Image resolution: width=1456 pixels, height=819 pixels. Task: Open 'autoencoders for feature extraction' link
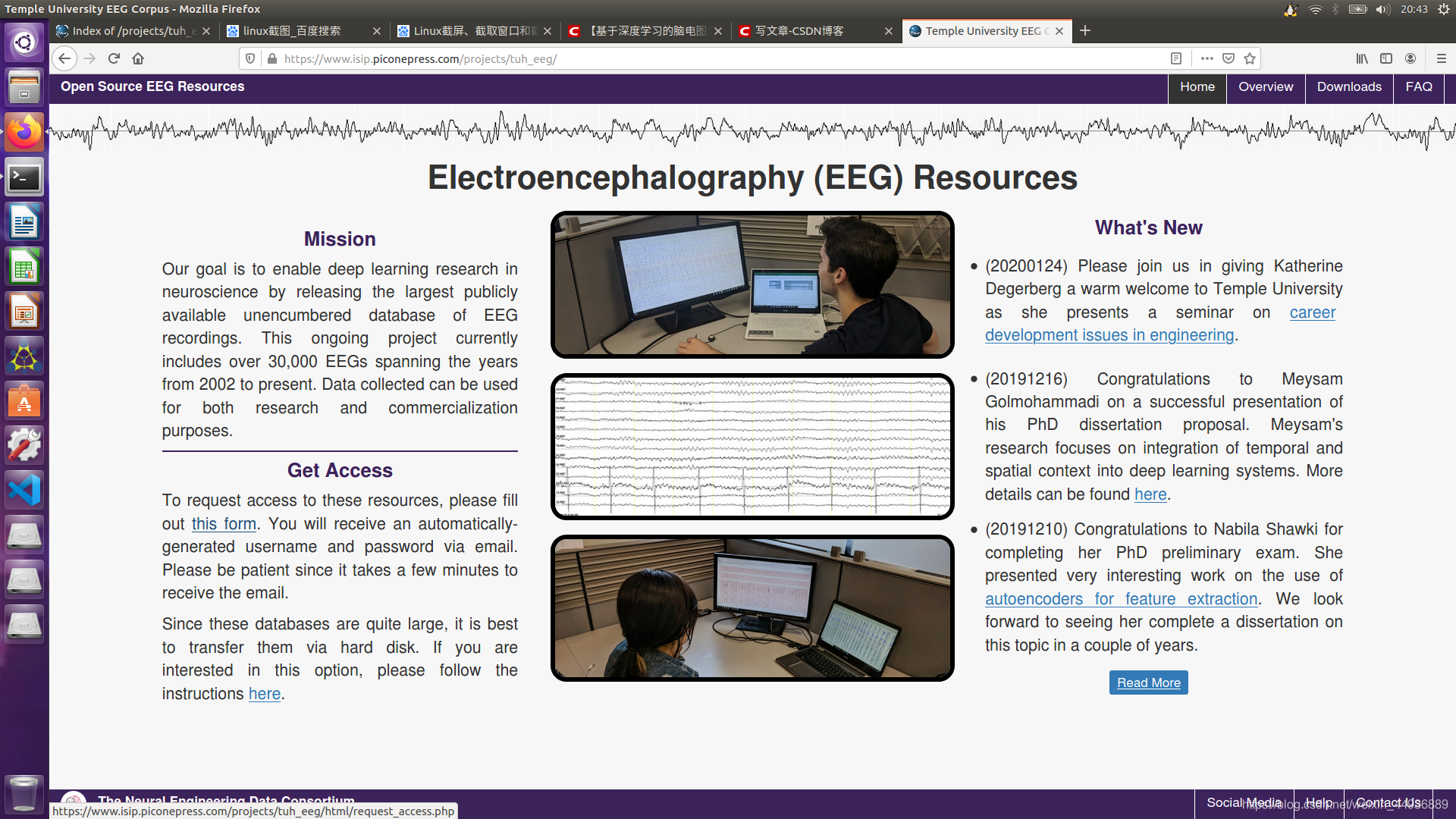(1121, 599)
